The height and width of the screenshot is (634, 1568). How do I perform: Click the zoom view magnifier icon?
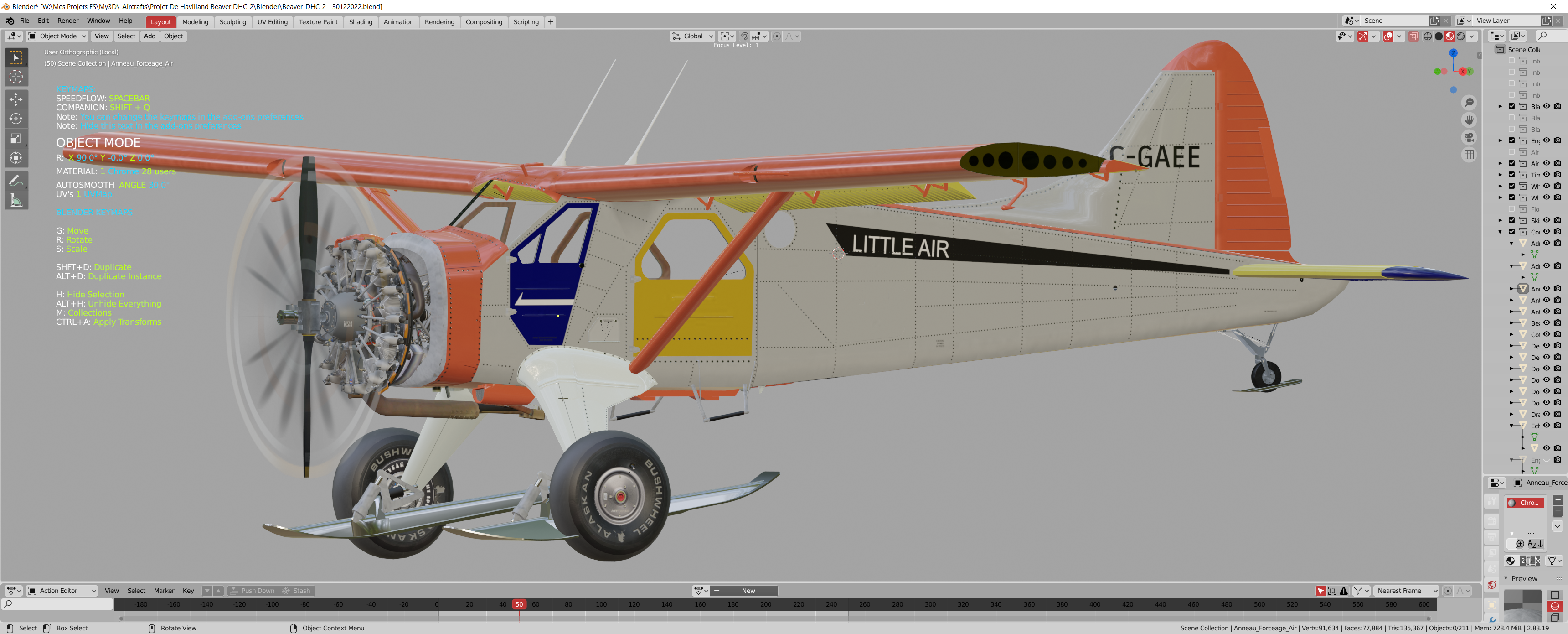(1469, 102)
